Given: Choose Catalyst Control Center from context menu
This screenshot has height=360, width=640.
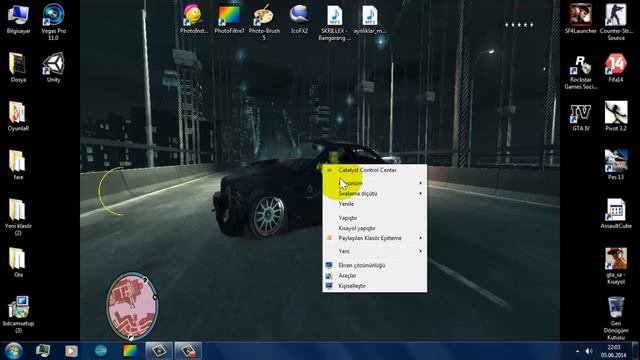Looking at the screenshot, I should (375, 170).
